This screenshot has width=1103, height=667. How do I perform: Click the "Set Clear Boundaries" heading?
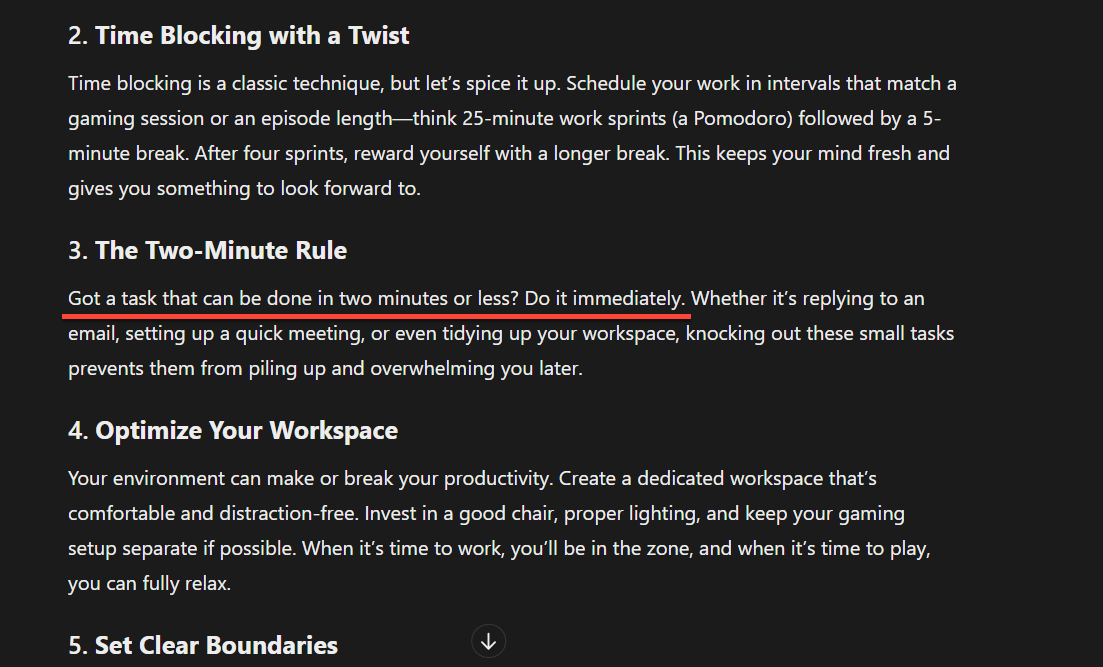(216, 645)
